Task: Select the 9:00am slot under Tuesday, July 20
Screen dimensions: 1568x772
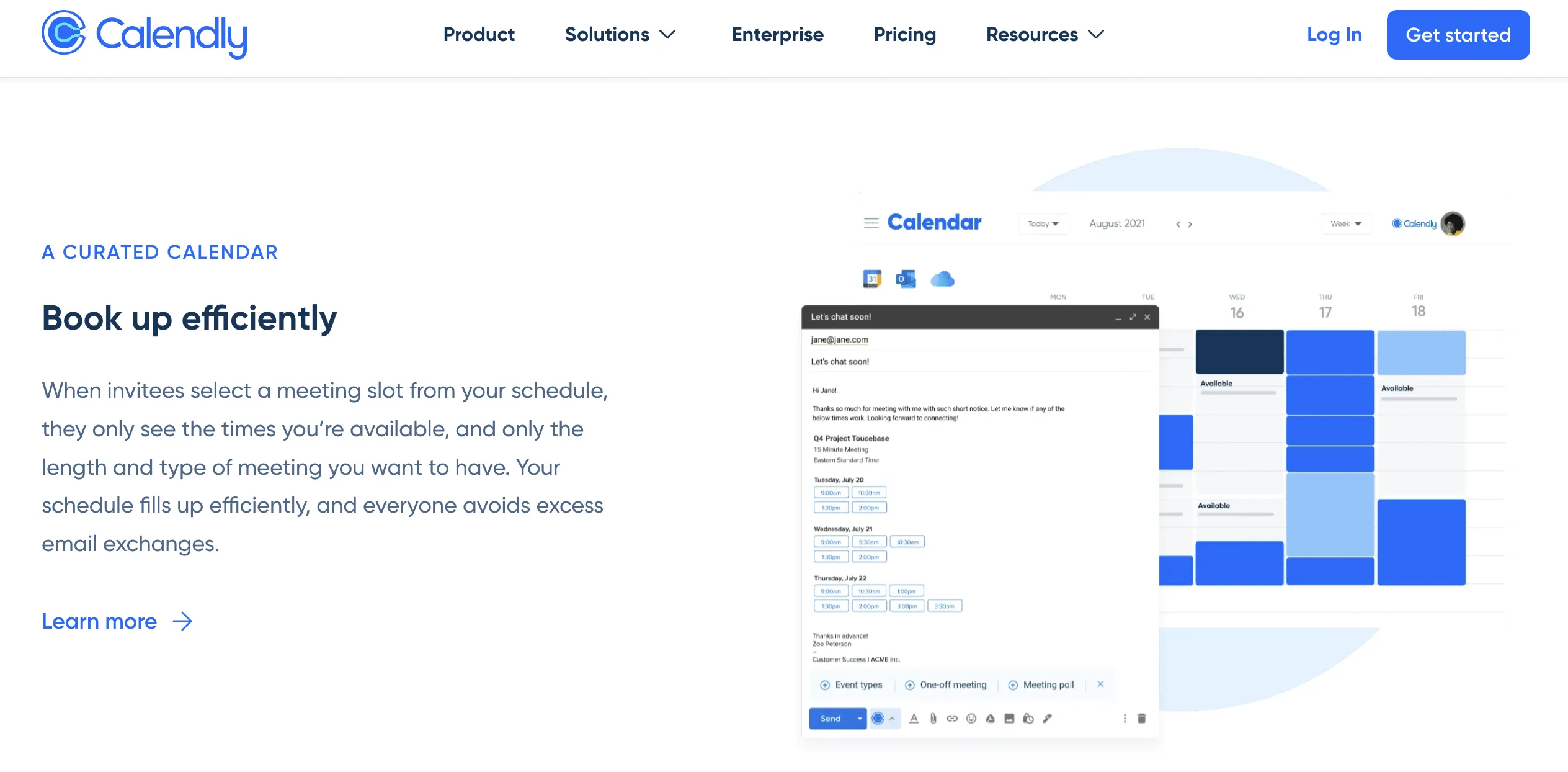Action: (831, 493)
